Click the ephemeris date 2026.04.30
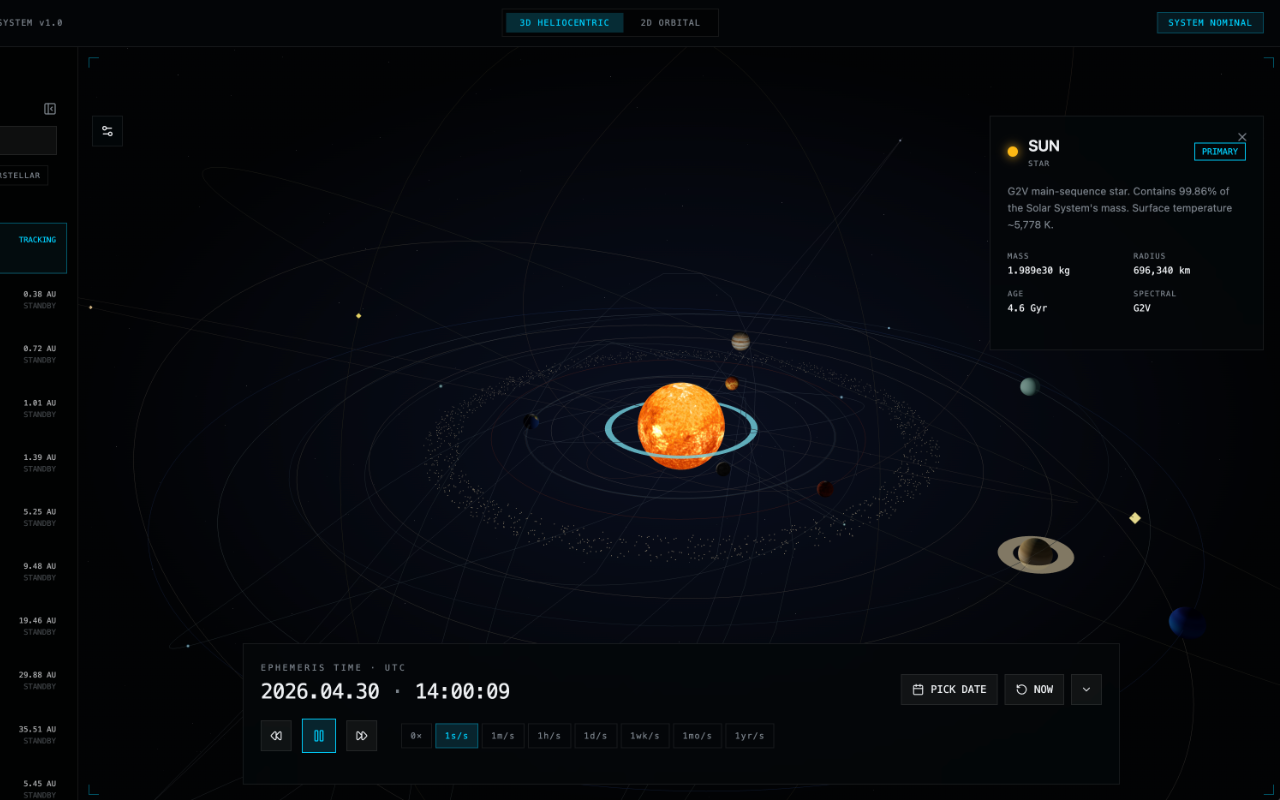Viewport: 1280px width, 800px height. point(321,691)
